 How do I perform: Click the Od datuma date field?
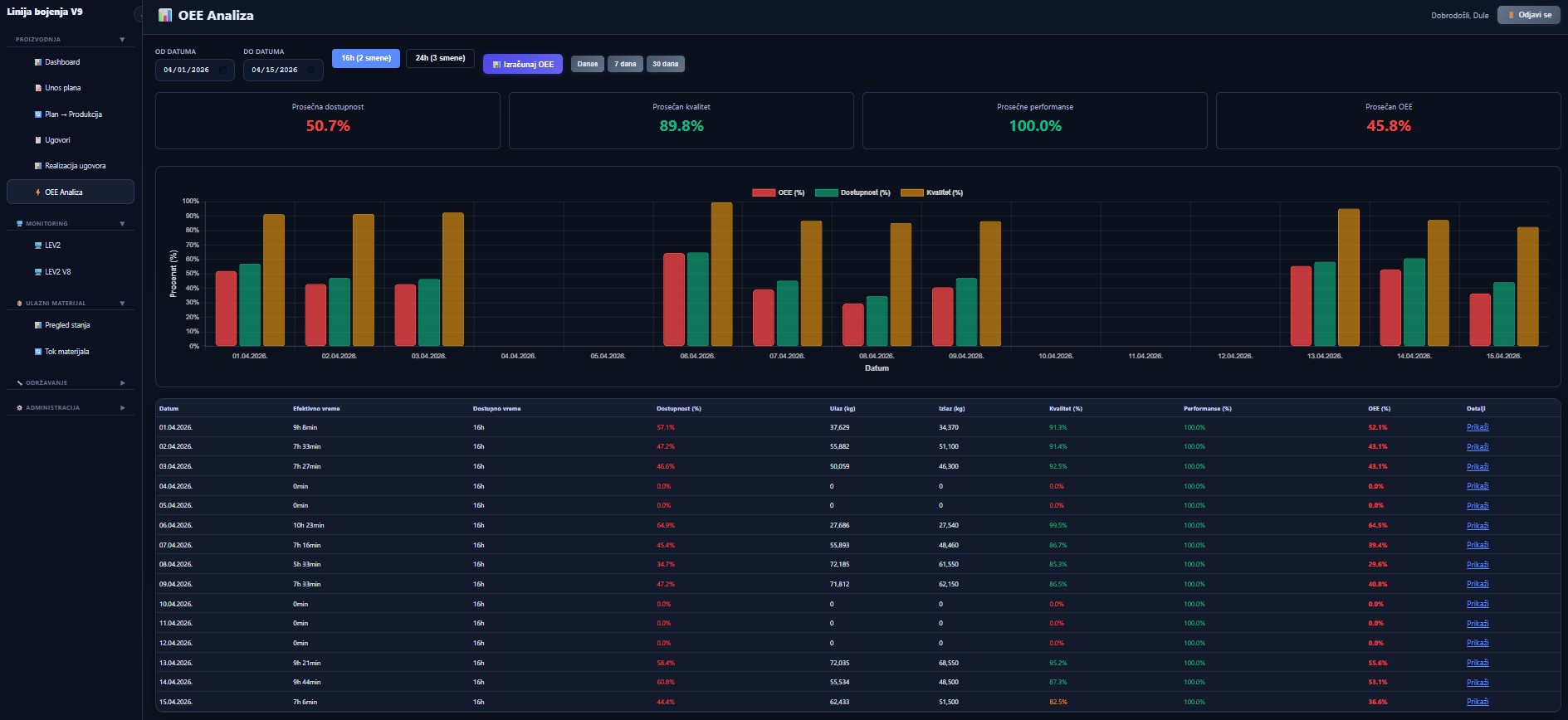click(194, 71)
